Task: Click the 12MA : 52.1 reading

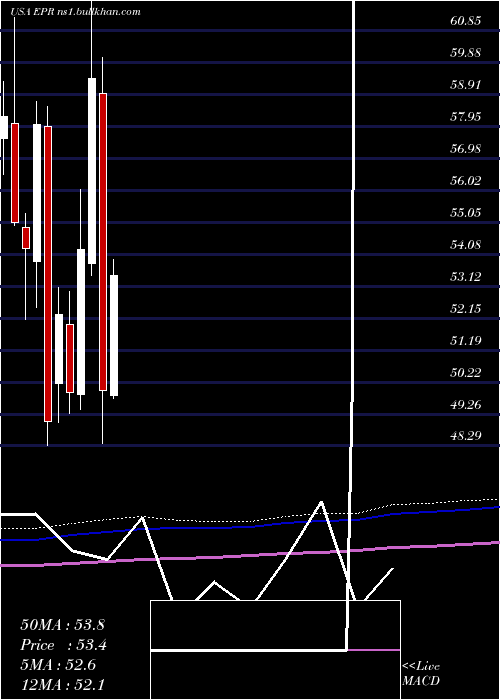Action: (62, 685)
